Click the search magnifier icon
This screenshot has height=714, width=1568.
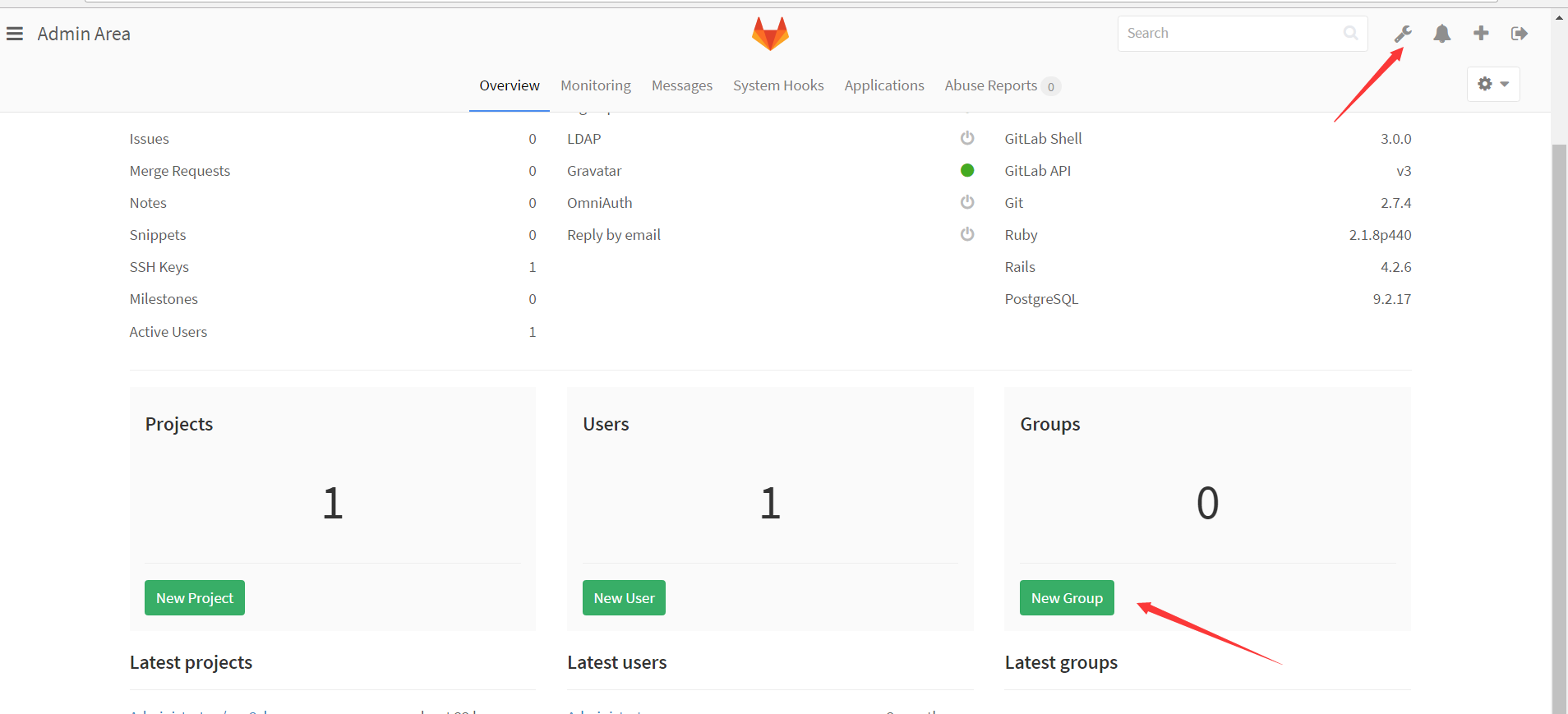click(x=1350, y=34)
